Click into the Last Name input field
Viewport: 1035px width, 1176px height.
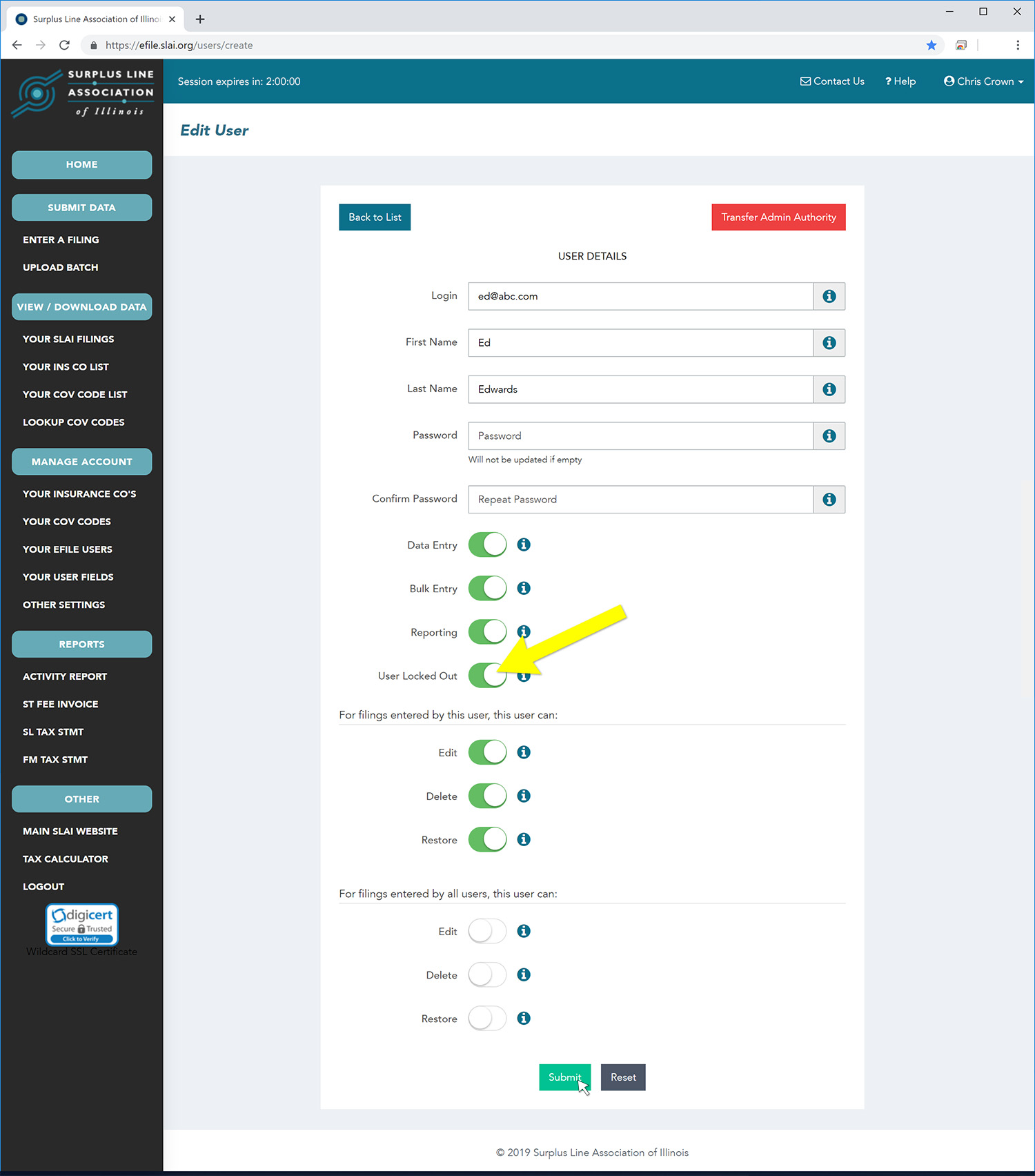tap(640, 389)
